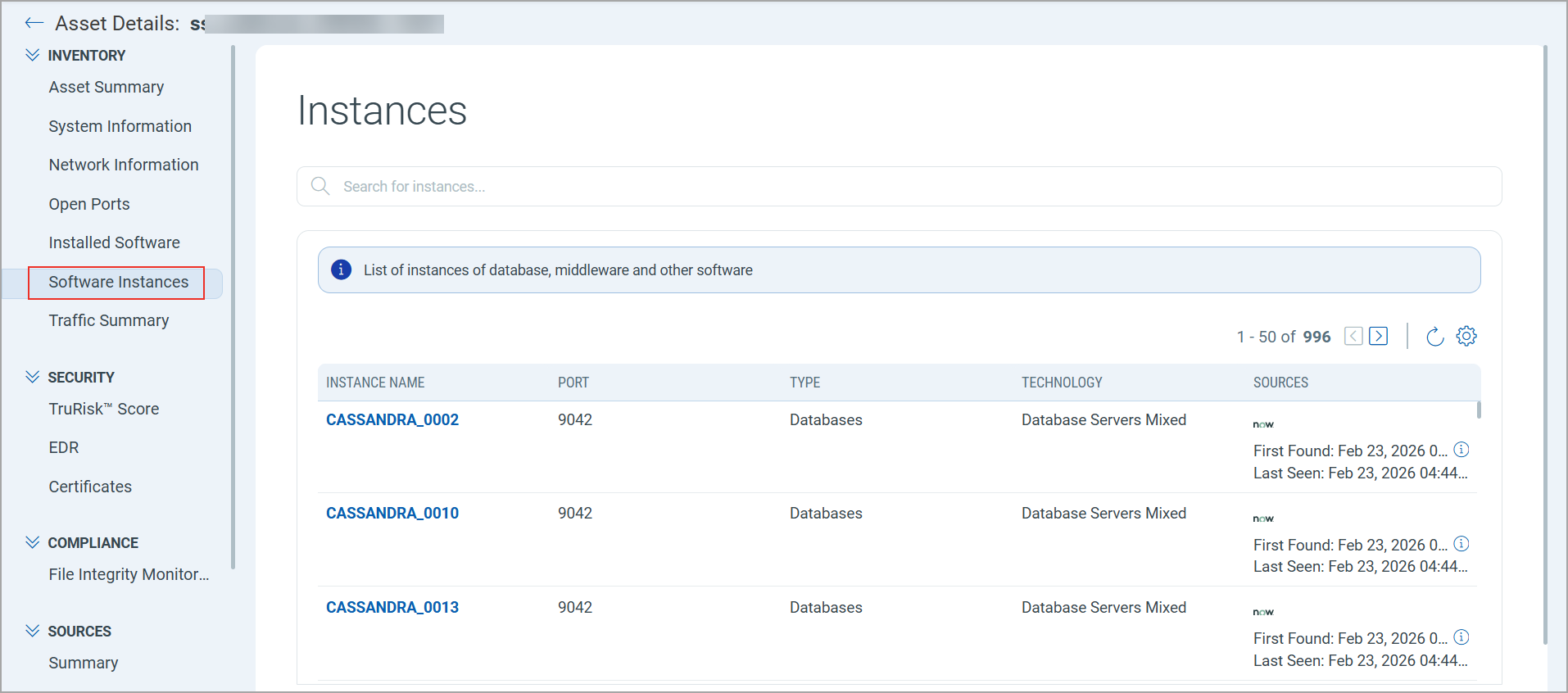Collapse the COMPLIANCE section

pyautogui.click(x=33, y=542)
